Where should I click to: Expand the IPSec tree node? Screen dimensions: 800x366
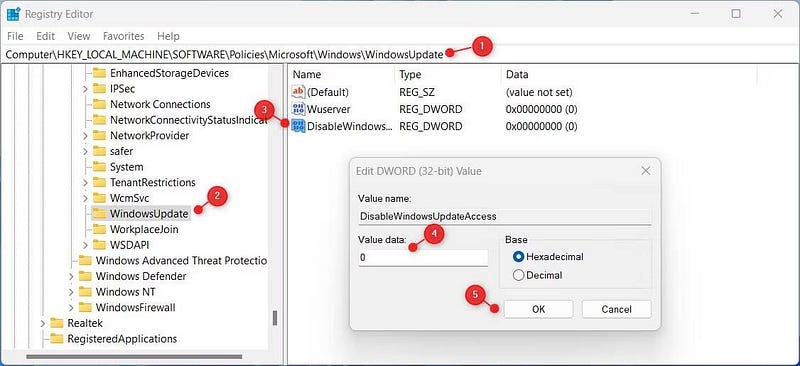pos(85,89)
